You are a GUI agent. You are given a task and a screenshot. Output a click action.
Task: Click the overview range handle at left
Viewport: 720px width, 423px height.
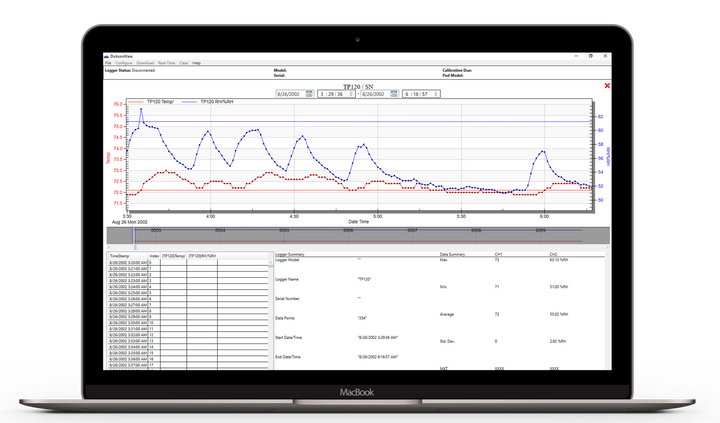[x=134, y=236]
